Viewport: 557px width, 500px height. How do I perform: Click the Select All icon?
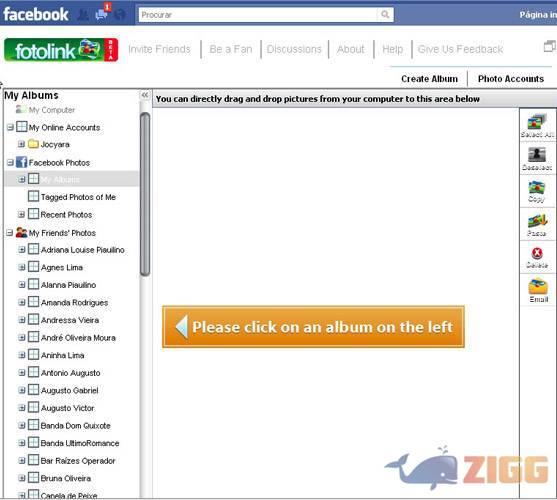tap(537, 123)
